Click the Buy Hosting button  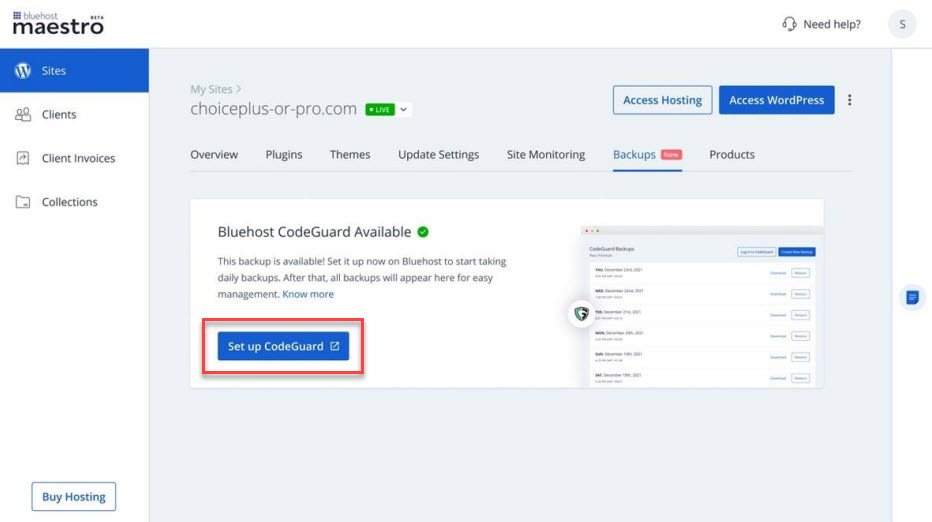tap(74, 496)
